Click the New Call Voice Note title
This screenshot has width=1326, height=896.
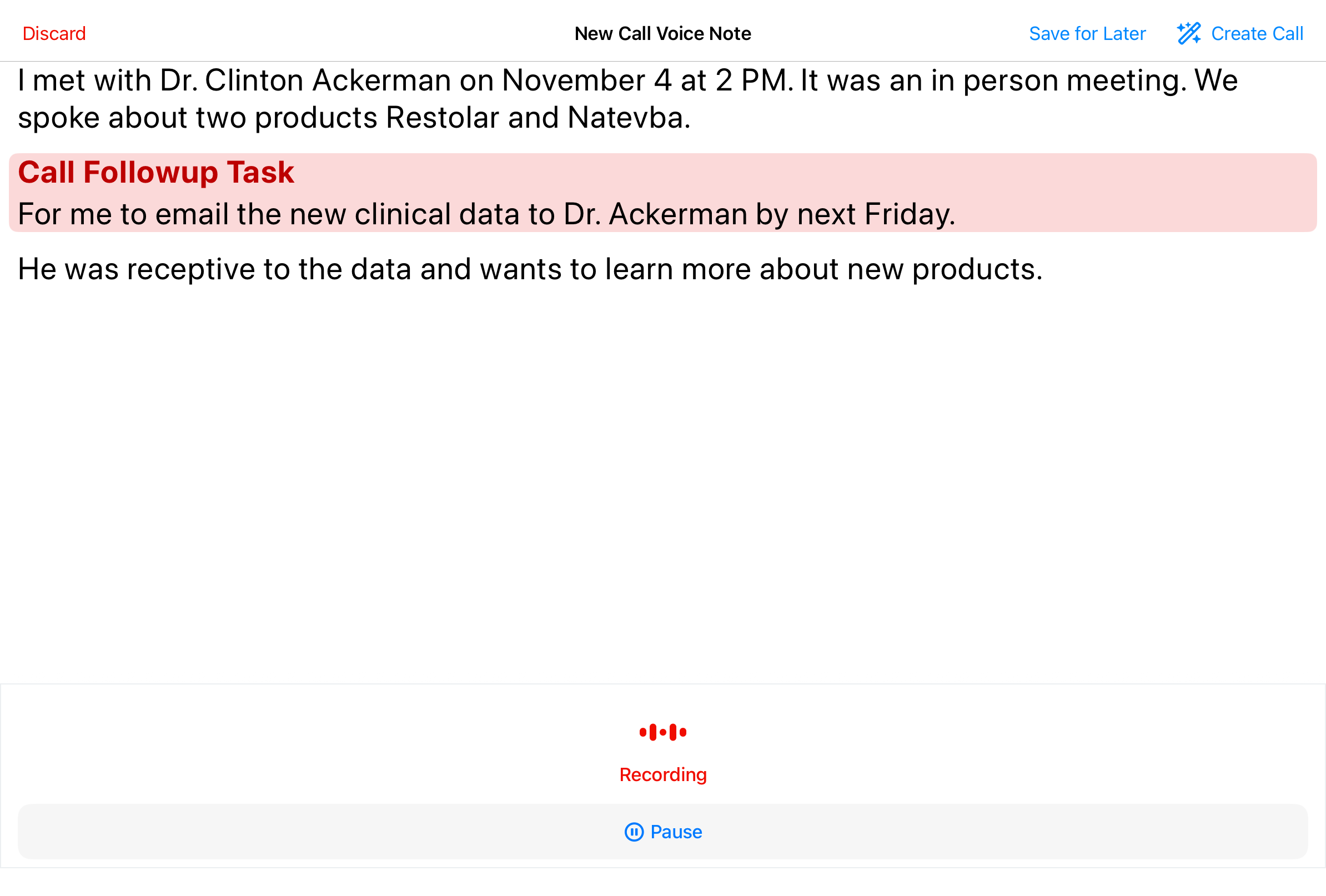pos(662,34)
